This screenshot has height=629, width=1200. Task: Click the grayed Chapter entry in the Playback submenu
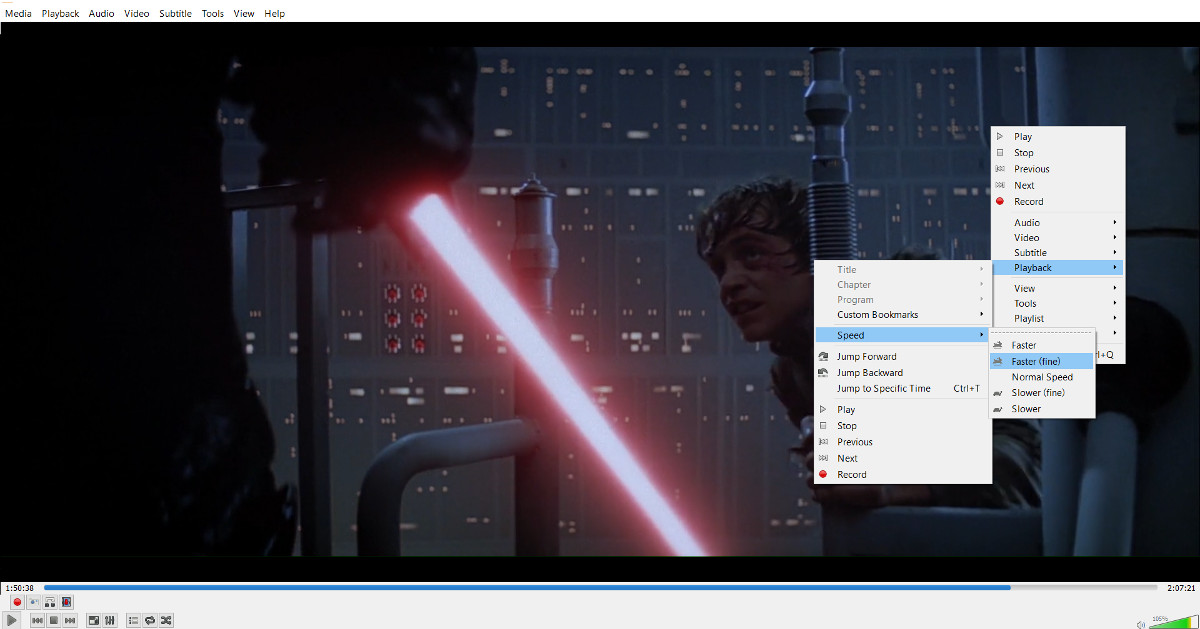903,285
